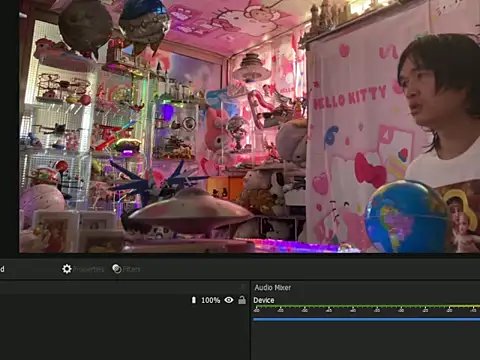Click the green audio level meter

[366, 306]
